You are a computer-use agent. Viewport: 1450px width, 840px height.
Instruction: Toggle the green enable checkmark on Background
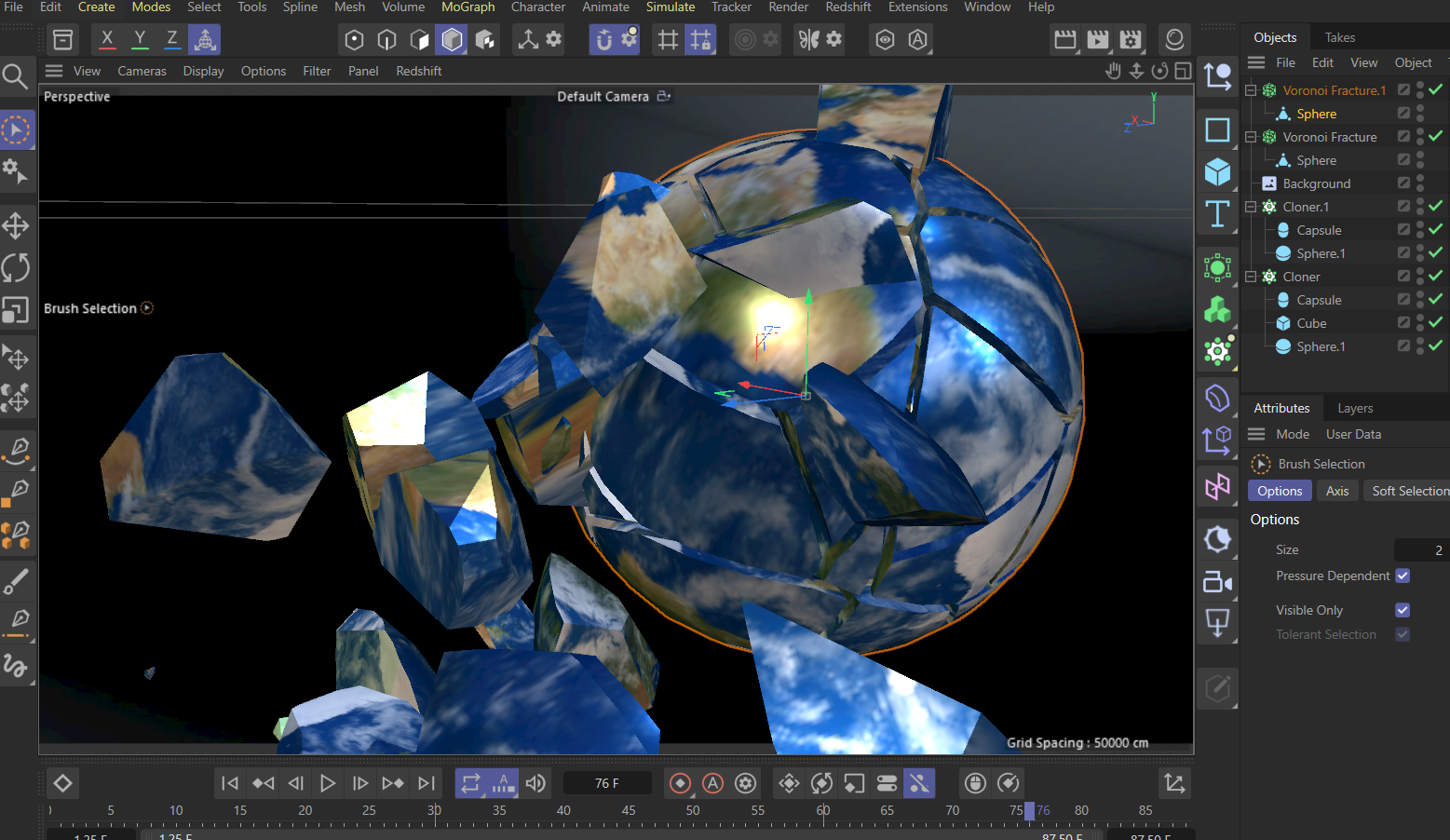click(1434, 183)
